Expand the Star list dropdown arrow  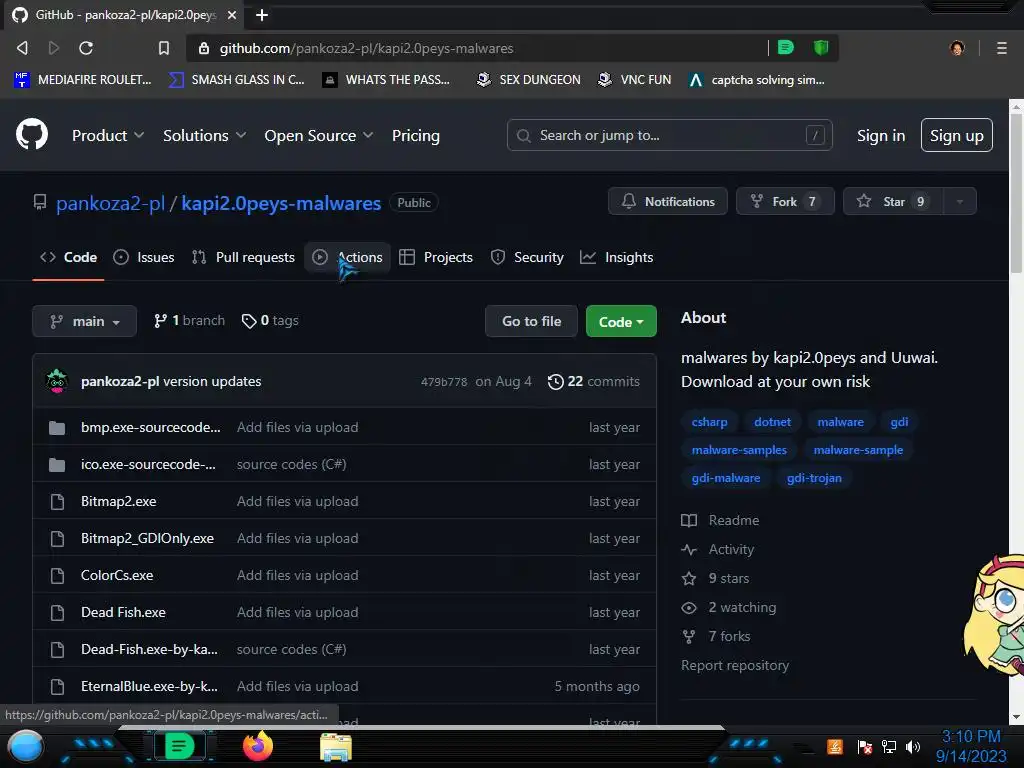click(x=959, y=201)
